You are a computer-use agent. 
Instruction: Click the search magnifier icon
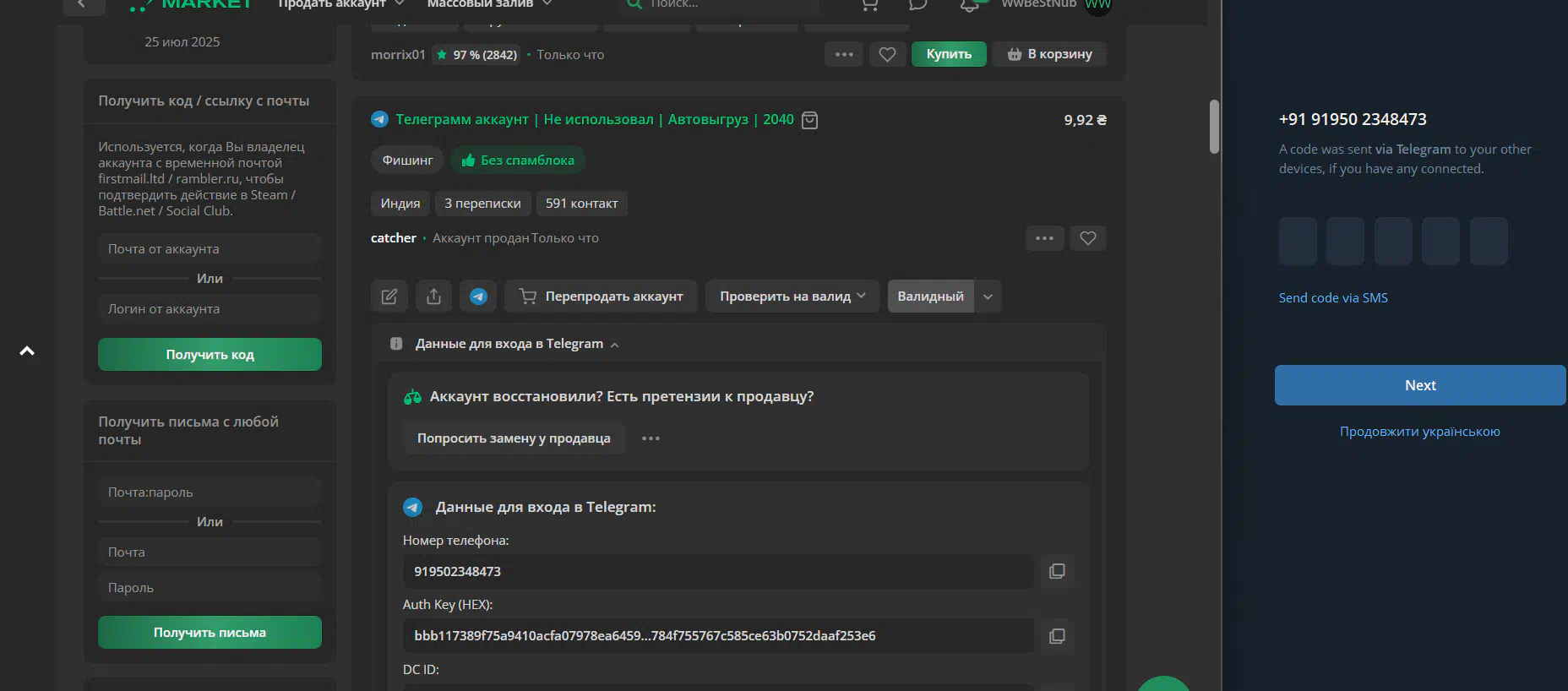[x=634, y=4]
